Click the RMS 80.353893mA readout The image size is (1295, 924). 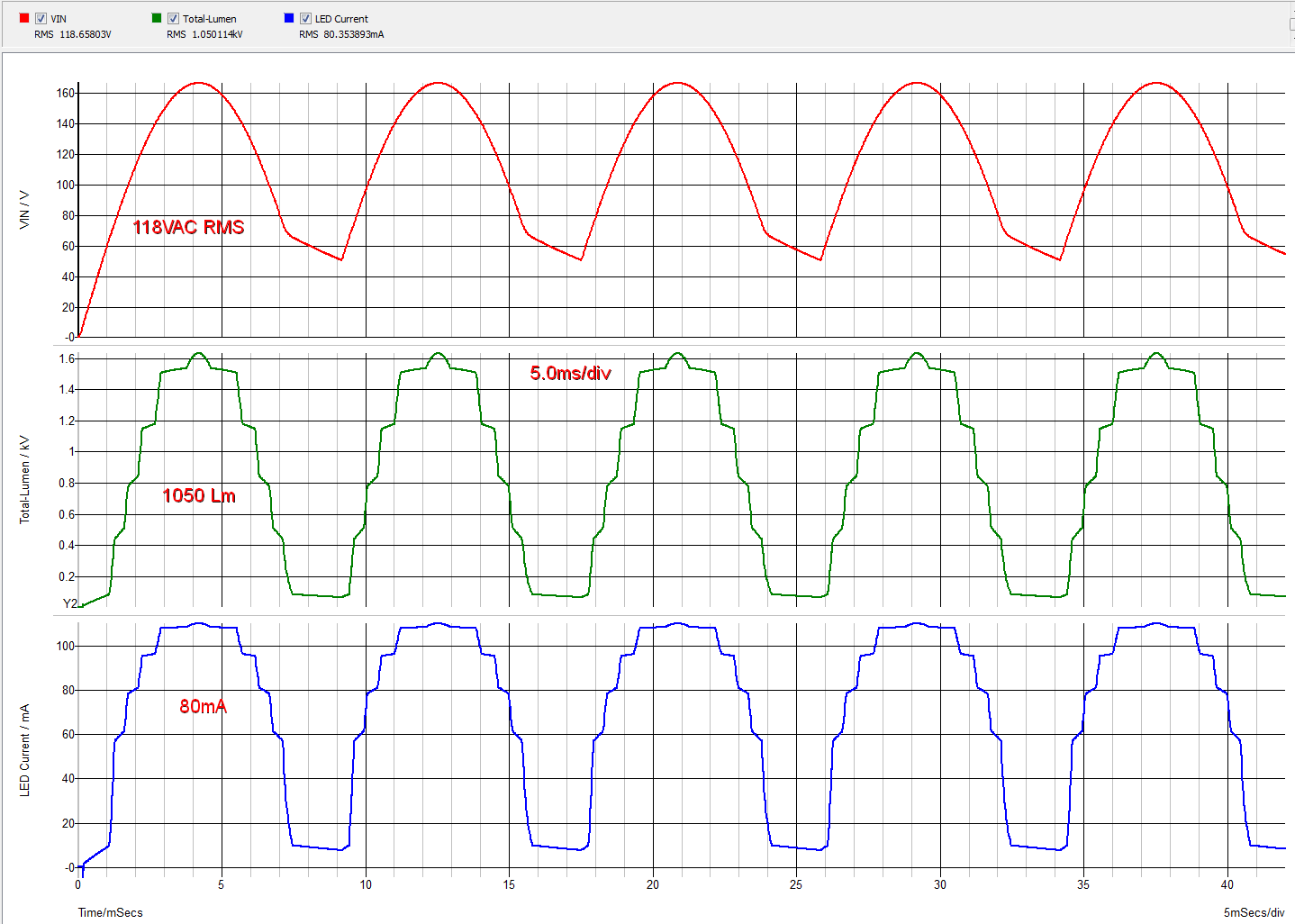[341, 34]
